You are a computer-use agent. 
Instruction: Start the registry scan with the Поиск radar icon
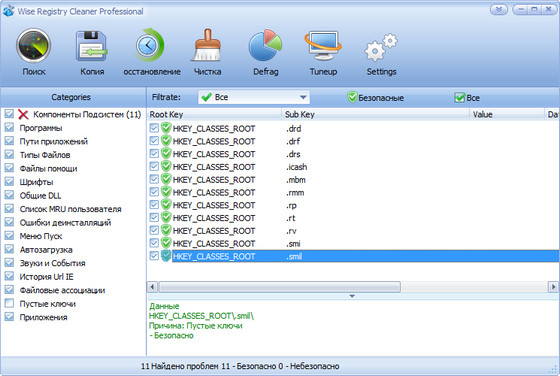click(34, 46)
